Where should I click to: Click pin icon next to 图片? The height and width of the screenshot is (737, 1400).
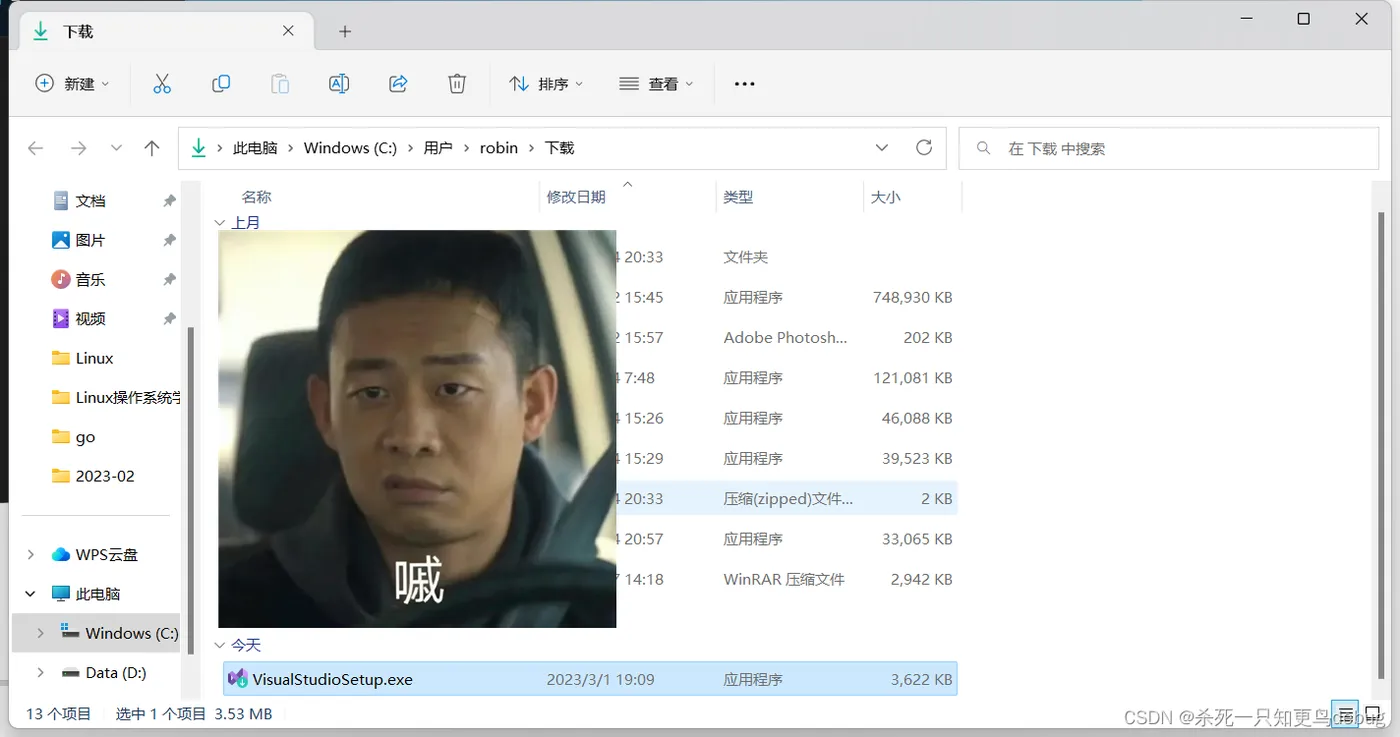point(169,240)
